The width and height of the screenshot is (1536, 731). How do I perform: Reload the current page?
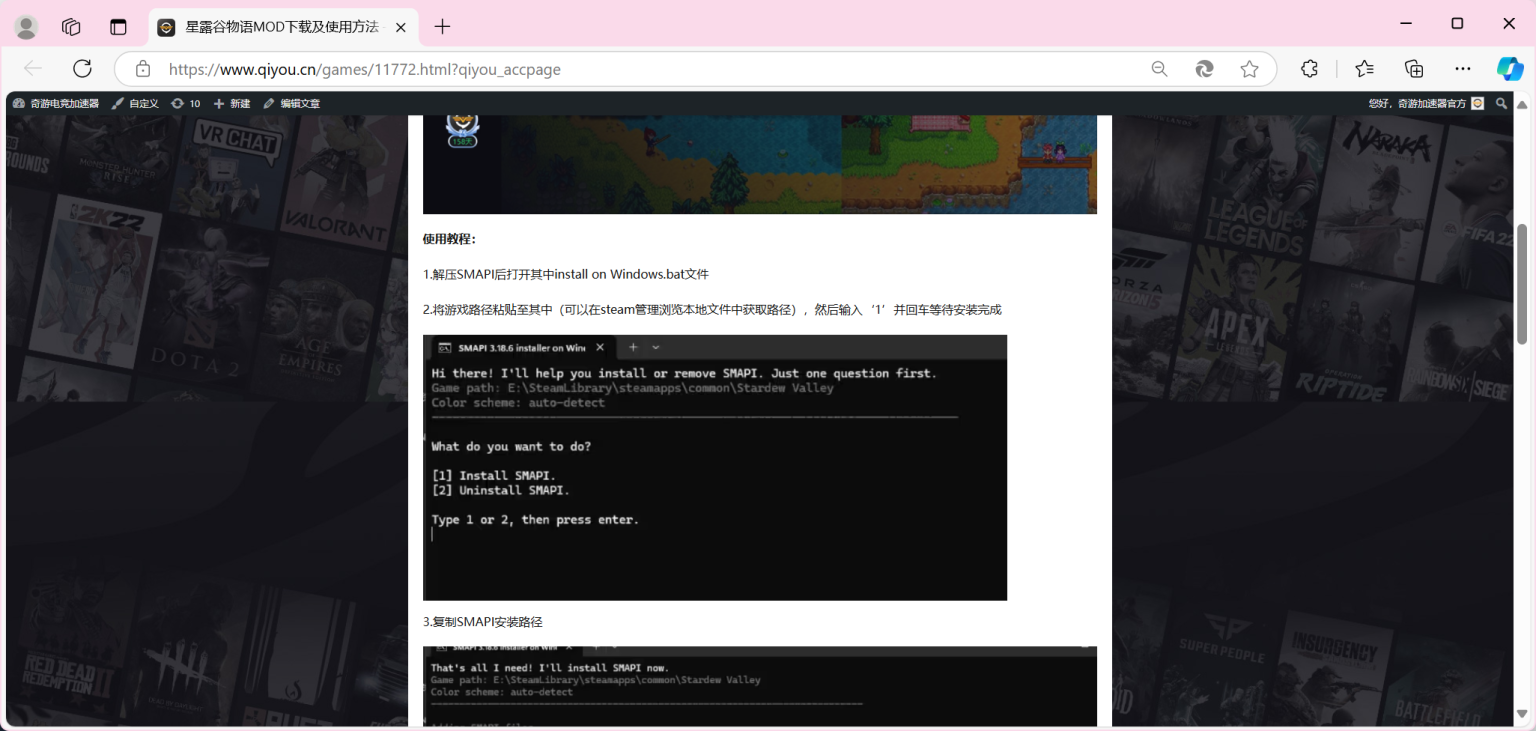point(83,68)
